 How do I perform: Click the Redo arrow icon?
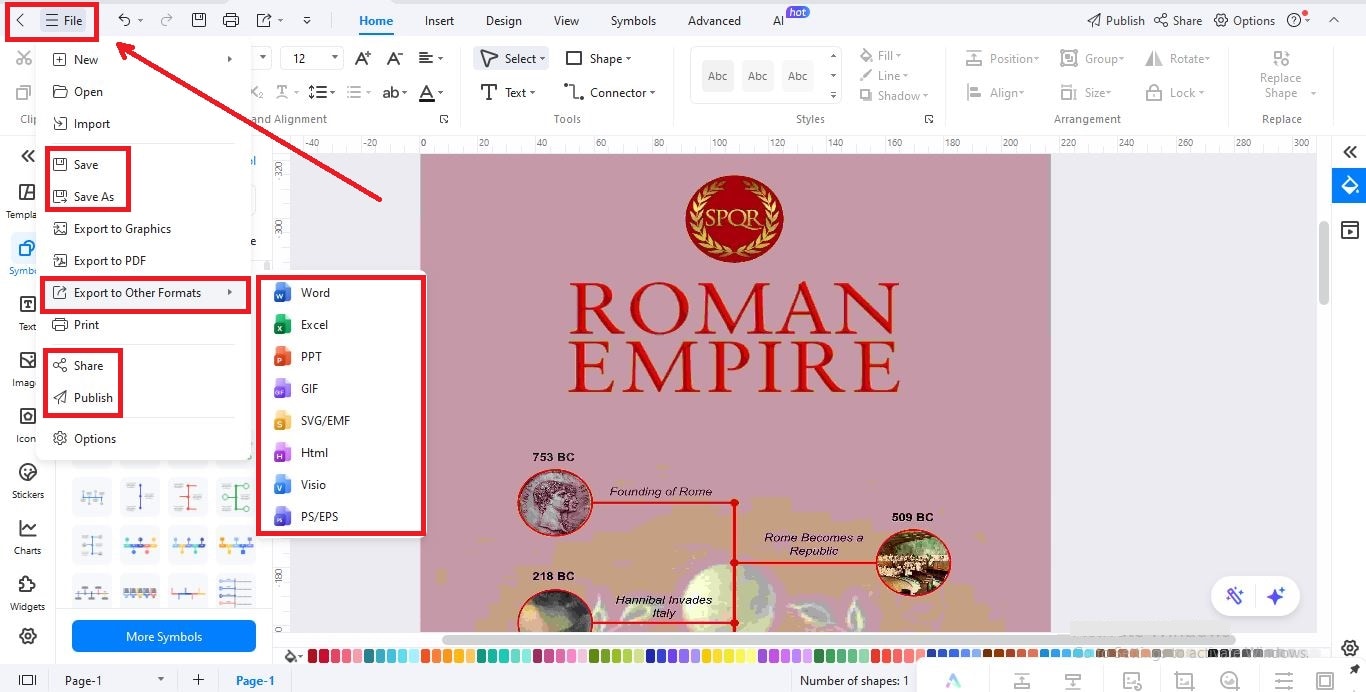(x=166, y=20)
